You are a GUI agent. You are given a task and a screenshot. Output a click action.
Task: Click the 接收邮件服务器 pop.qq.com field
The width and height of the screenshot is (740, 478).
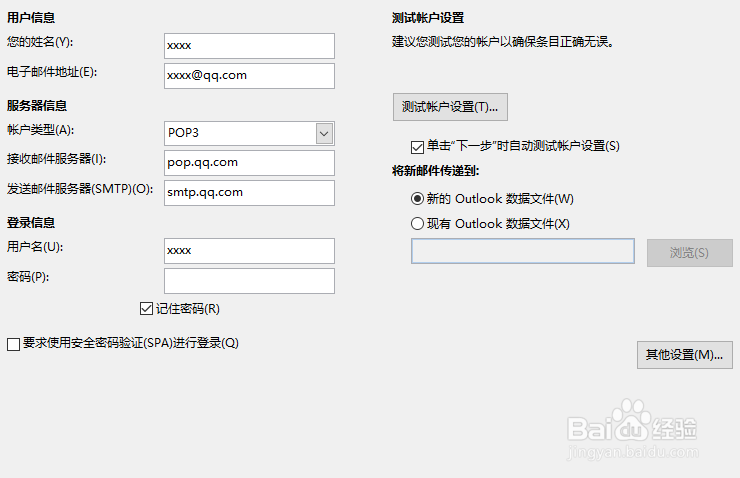click(249, 163)
